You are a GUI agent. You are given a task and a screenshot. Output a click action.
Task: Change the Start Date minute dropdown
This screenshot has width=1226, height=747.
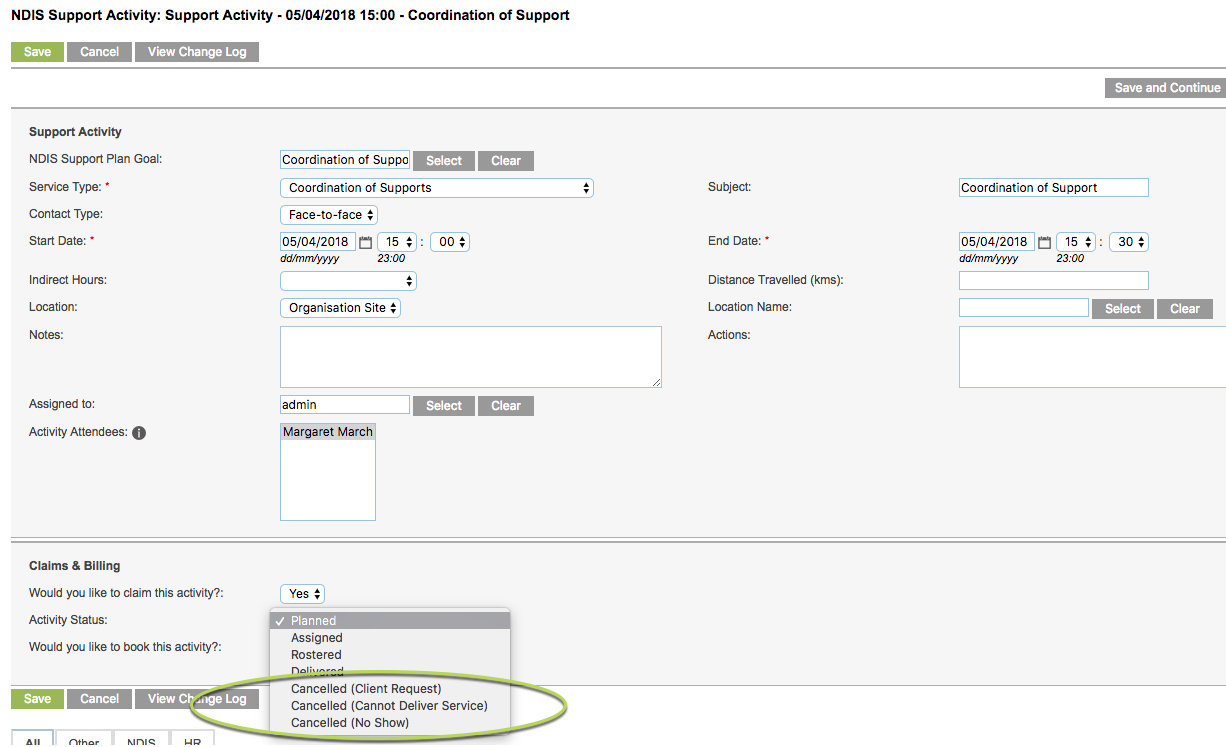450,242
